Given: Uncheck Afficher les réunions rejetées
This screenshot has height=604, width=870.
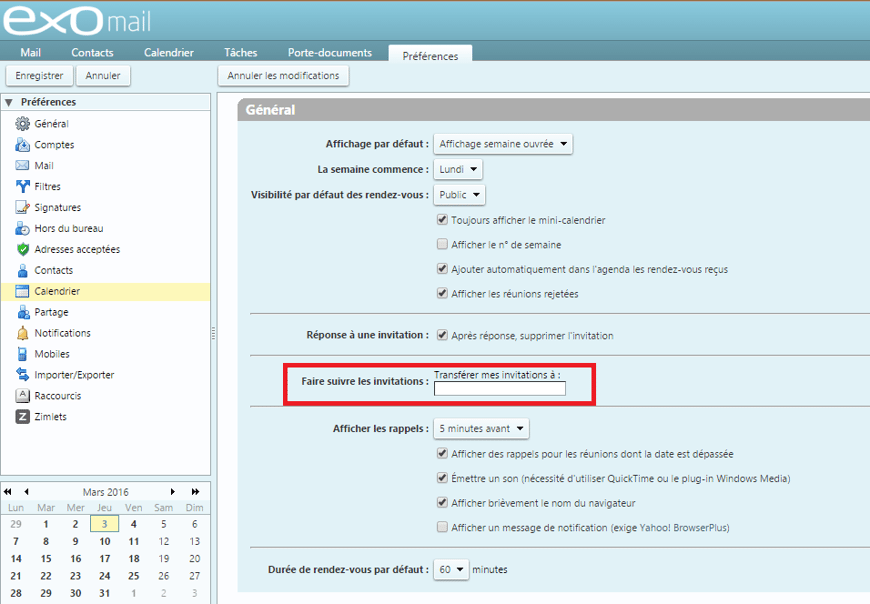Looking at the screenshot, I should (442, 293).
